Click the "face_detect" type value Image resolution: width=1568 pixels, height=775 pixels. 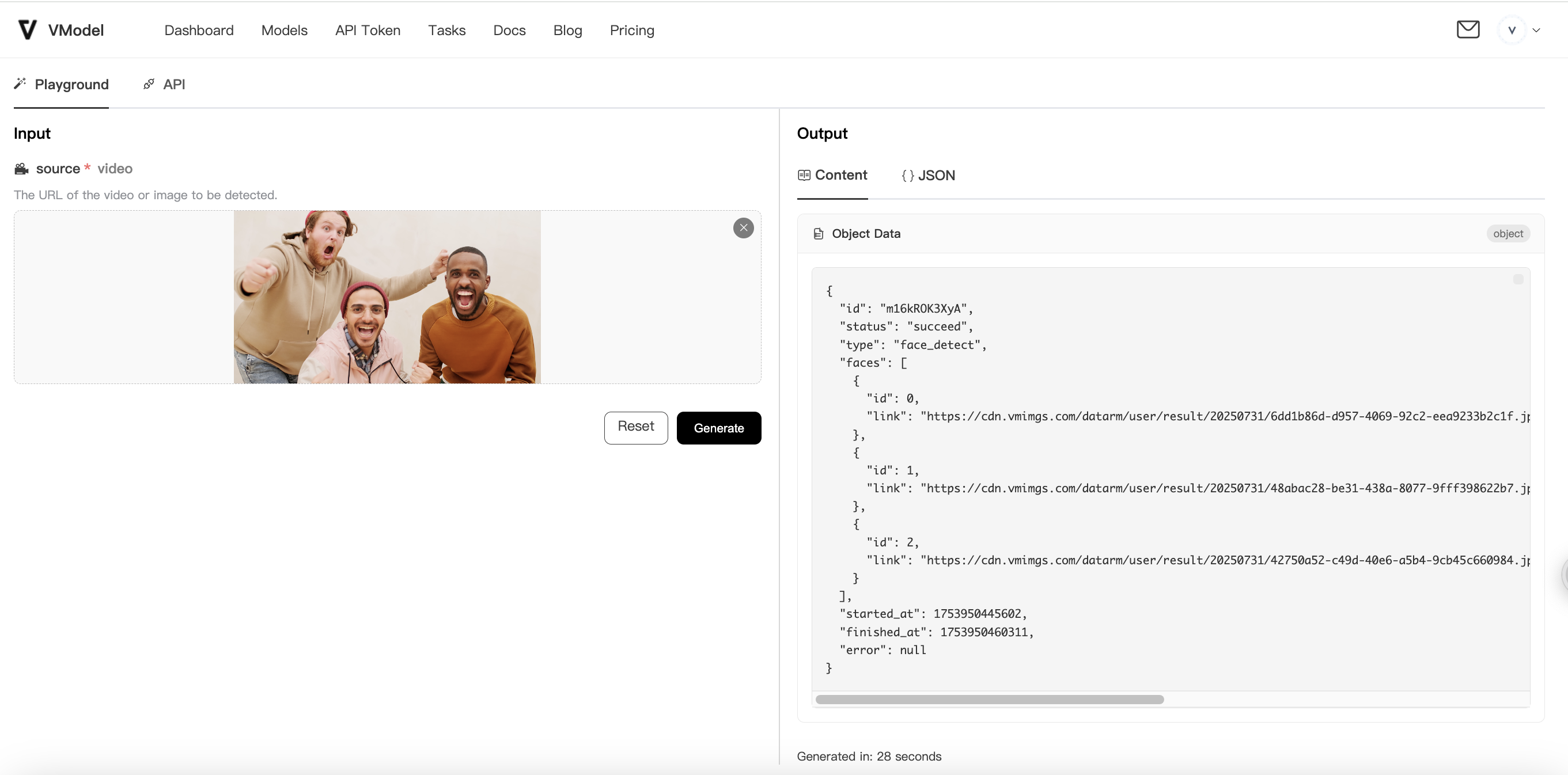937,345
